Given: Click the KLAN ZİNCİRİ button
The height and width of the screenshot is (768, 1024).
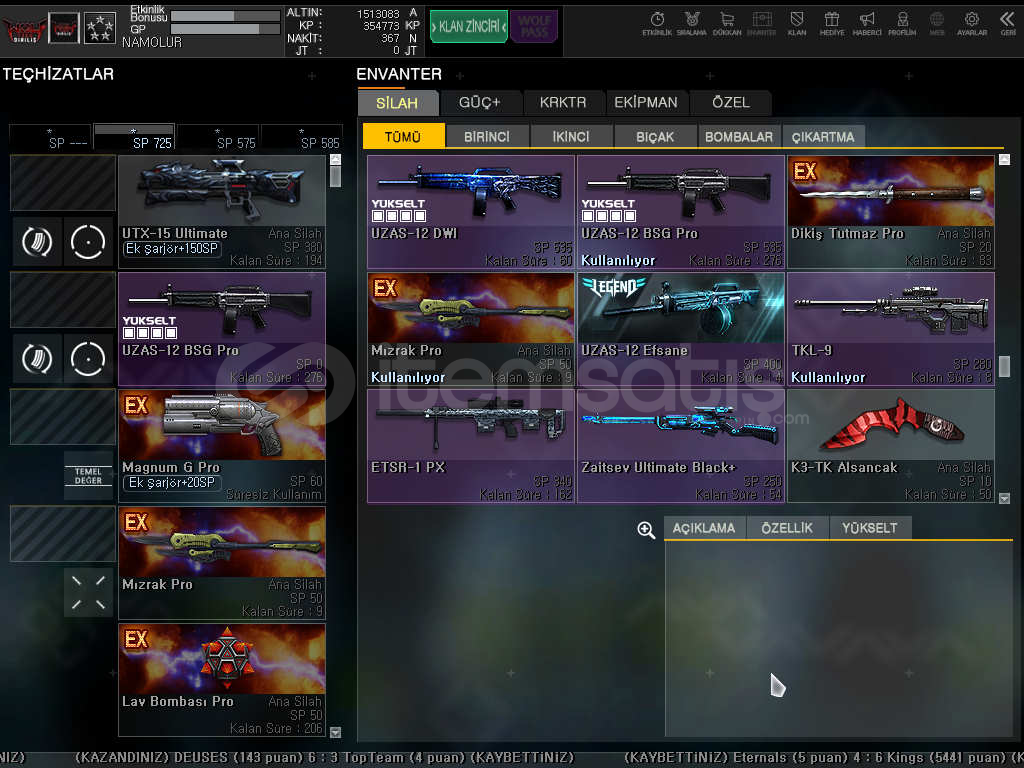Looking at the screenshot, I should coord(468,26).
